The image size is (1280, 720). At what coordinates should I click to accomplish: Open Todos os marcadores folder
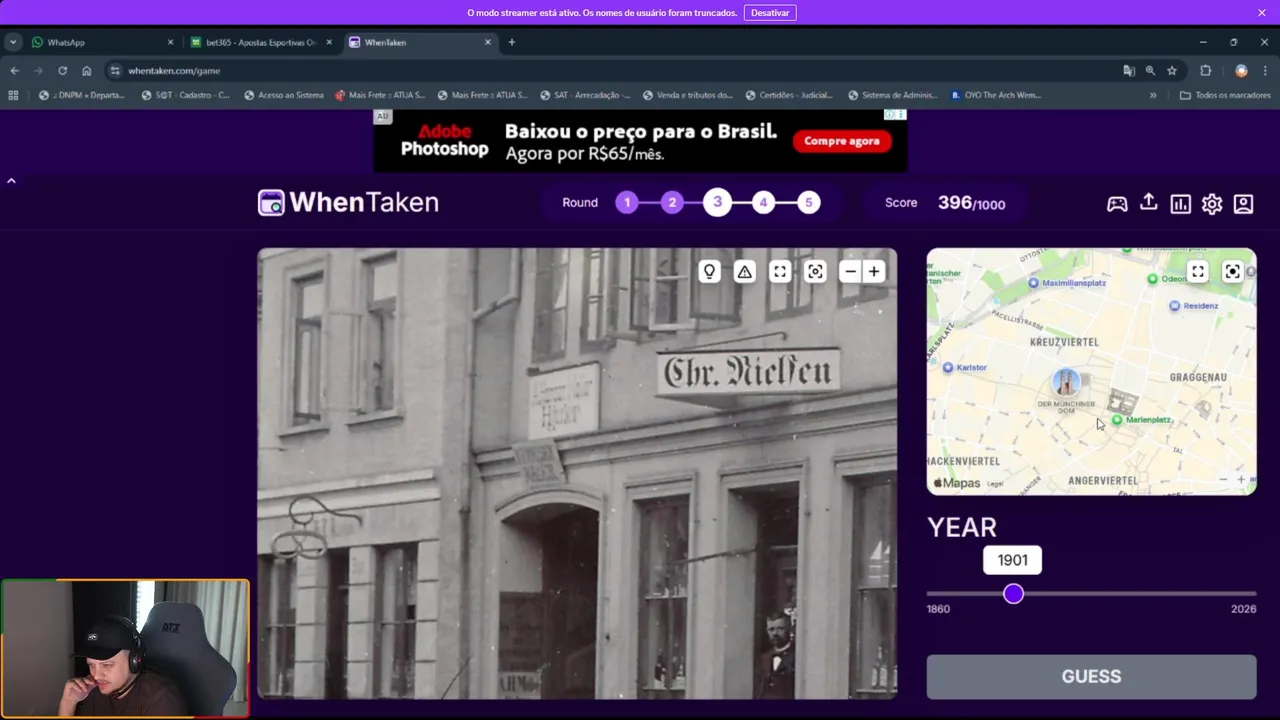[1226, 95]
